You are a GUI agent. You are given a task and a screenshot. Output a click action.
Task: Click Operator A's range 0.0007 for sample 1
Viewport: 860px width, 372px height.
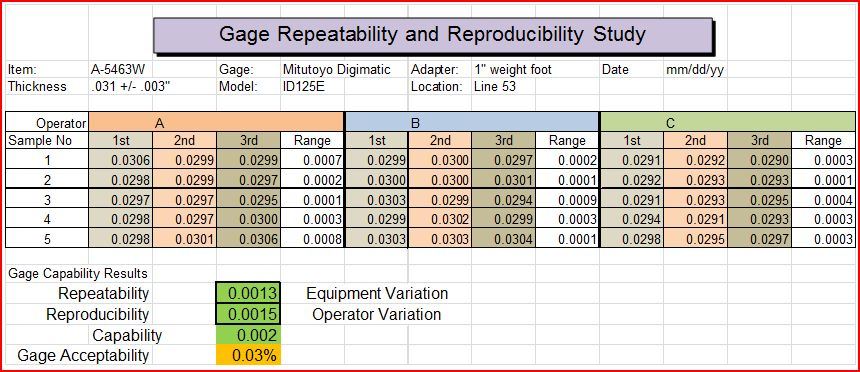tap(312, 160)
